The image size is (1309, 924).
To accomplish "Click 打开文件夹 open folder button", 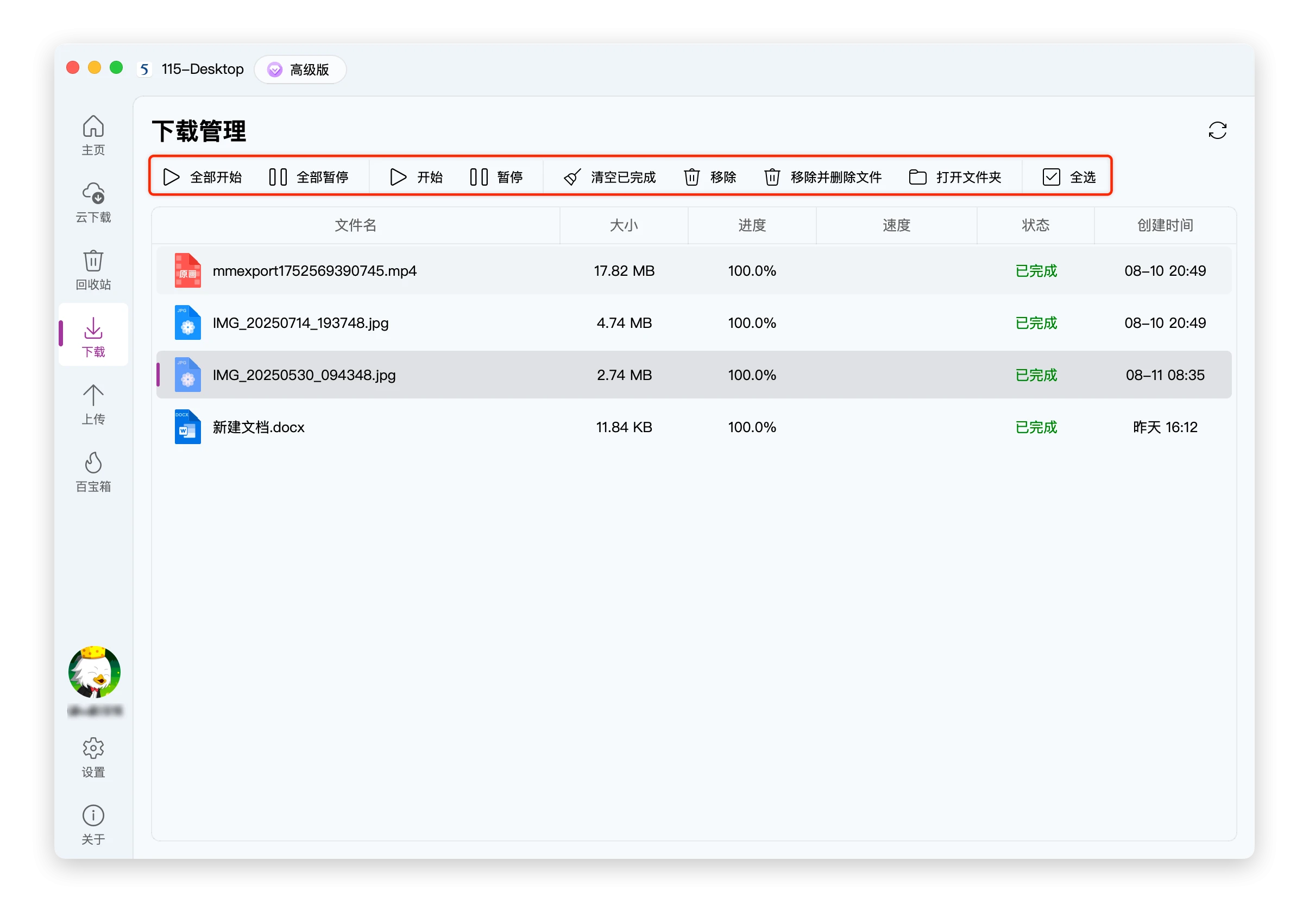I will tap(954, 178).
